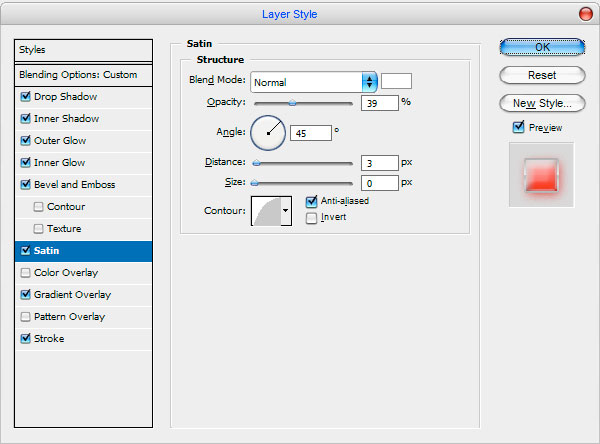The width and height of the screenshot is (600, 444).
Task: Click the OK button
Action: [542, 47]
